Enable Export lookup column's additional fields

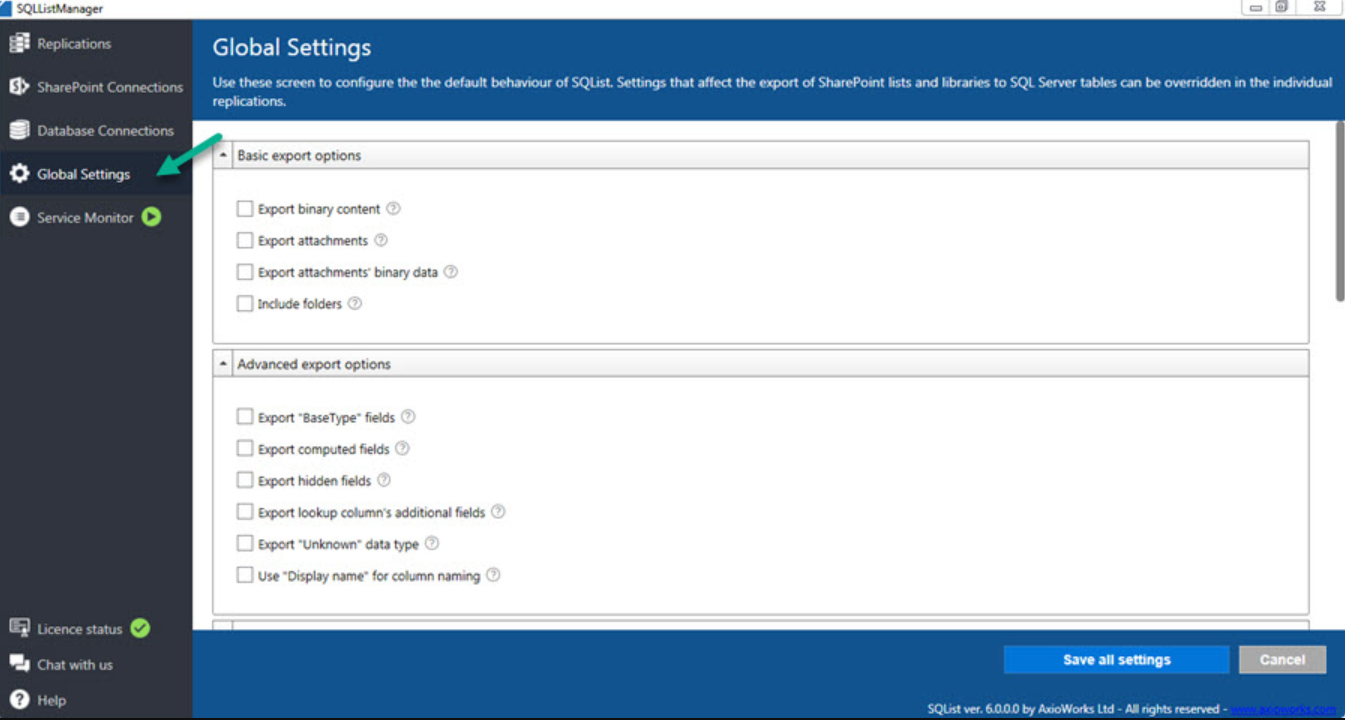point(245,512)
